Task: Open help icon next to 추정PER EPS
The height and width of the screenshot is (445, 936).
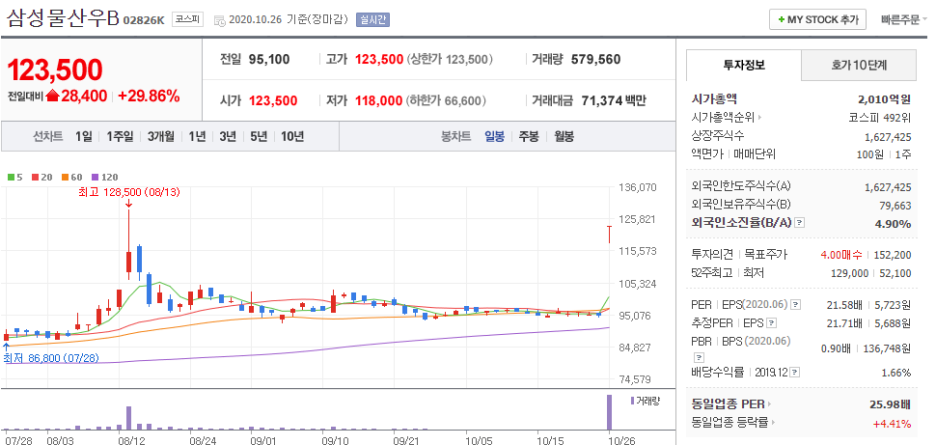Action: (772, 323)
